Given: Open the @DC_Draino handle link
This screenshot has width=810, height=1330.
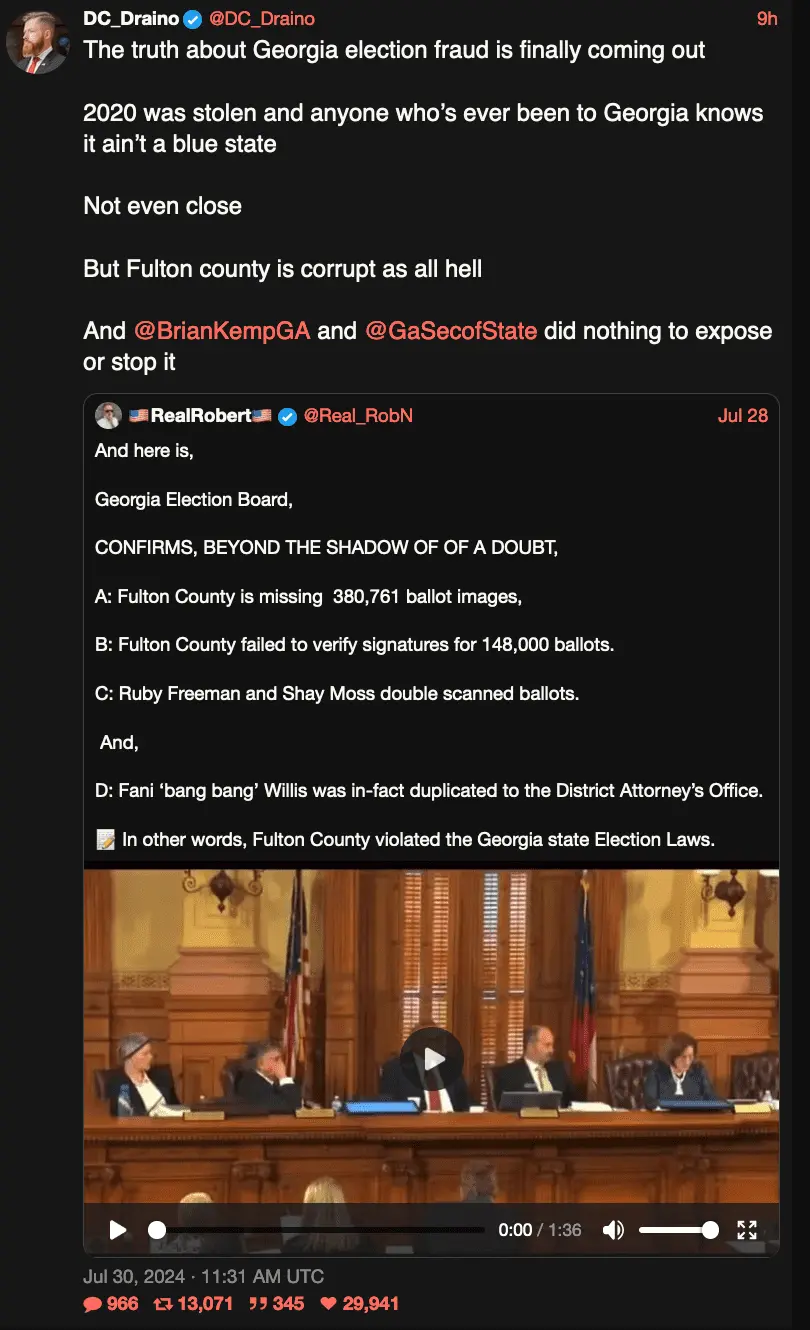Looking at the screenshot, I should 263,19.
